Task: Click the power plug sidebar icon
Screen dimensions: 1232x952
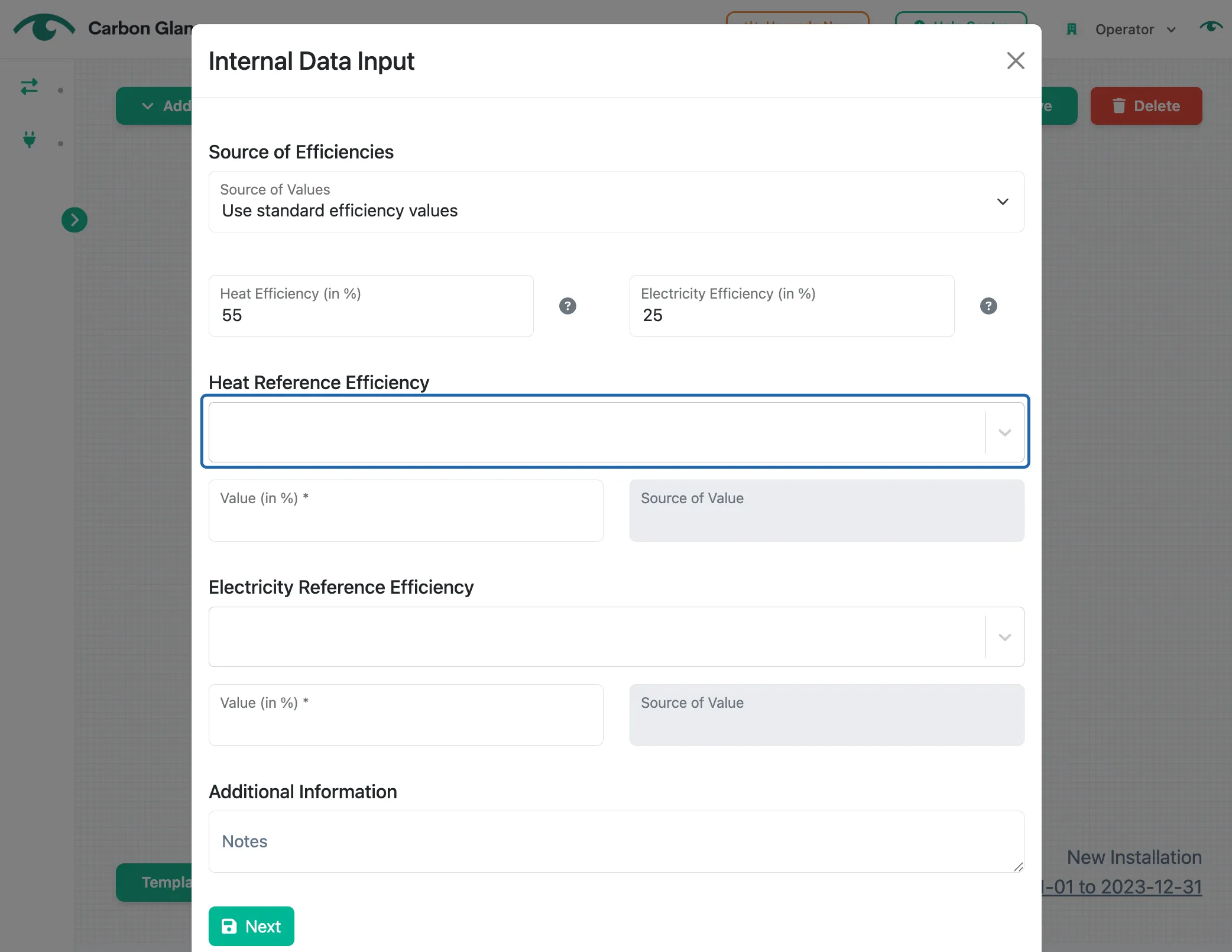Action: (x=29, y=140)
